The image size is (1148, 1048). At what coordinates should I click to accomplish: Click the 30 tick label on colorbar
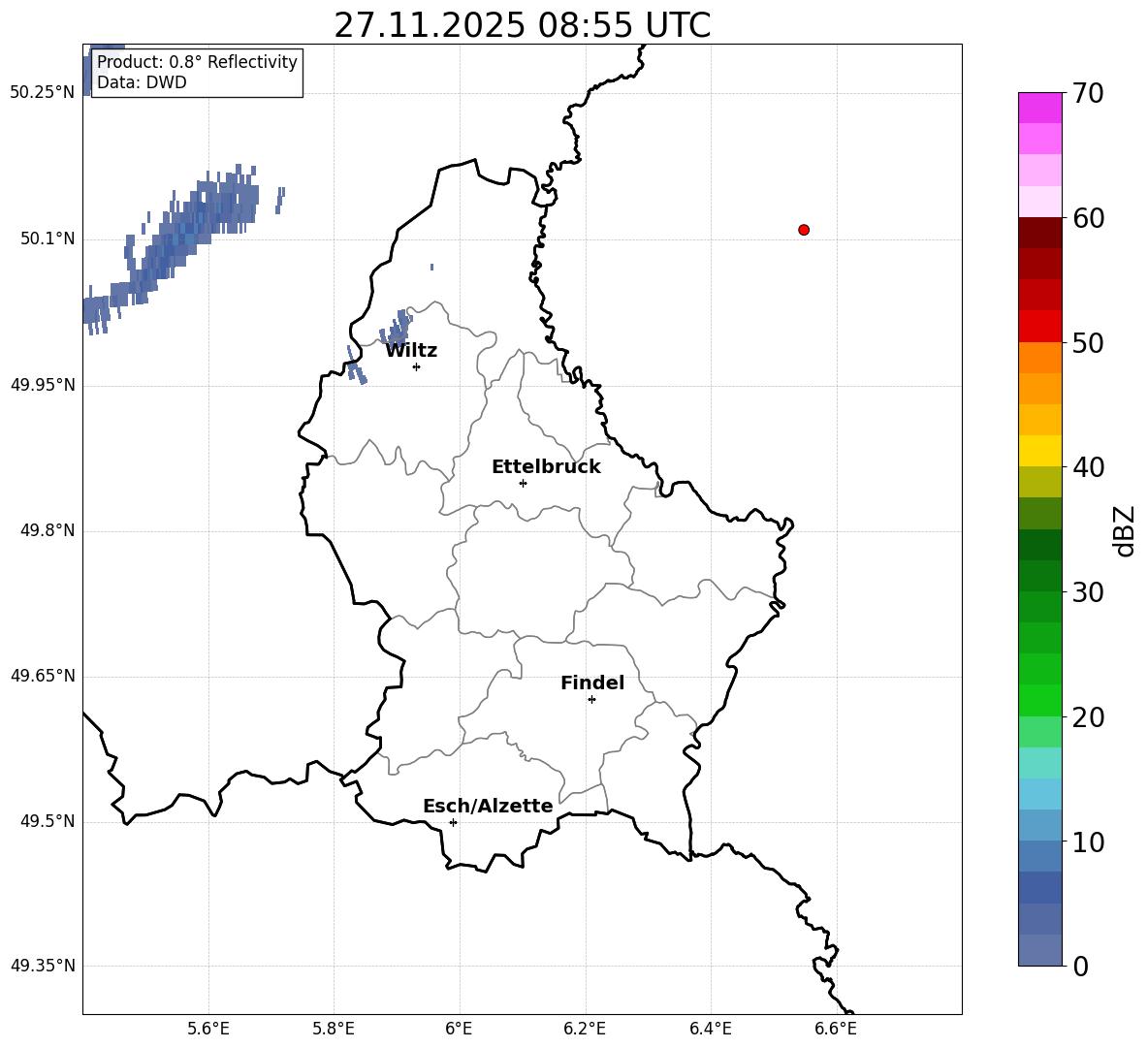pyautogui.click(x=1088, y=592)
